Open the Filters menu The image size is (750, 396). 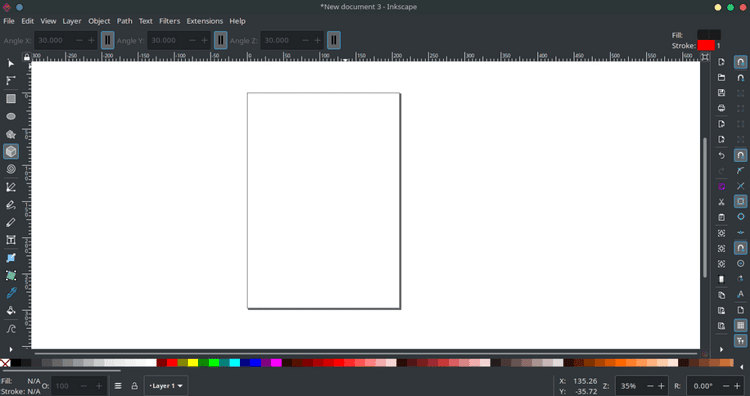coord(169,21)
